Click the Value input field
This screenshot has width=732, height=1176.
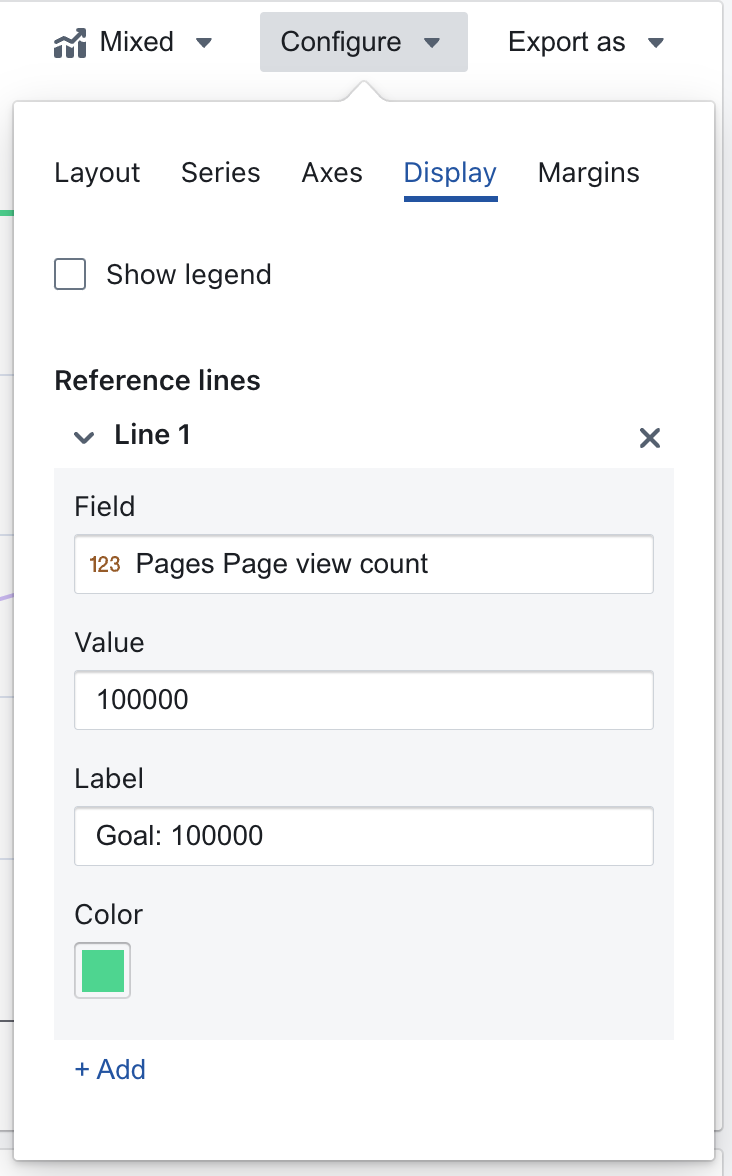coord(364,700)
